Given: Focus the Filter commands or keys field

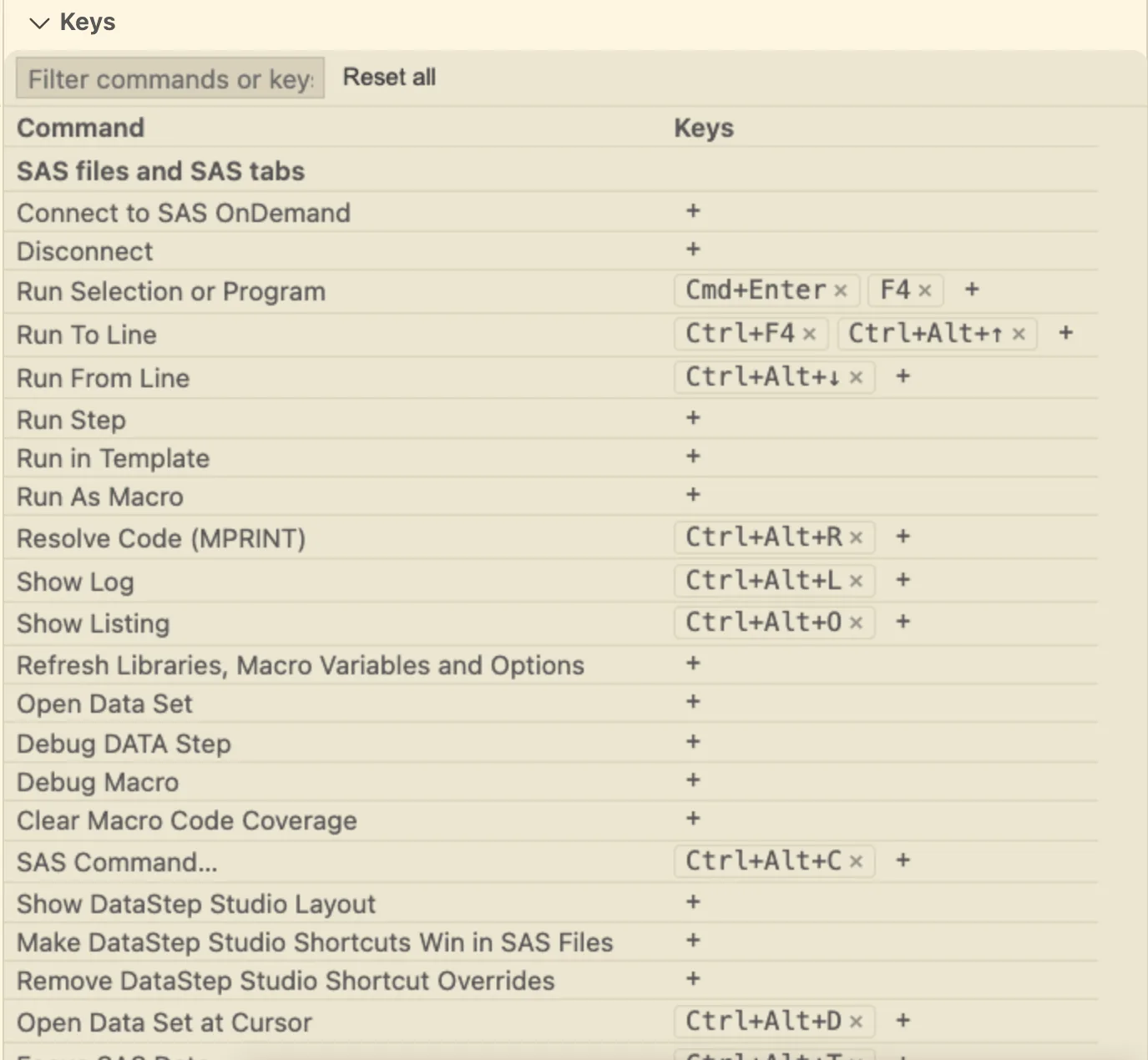Looking at the screenshot, I should (170, 78).
